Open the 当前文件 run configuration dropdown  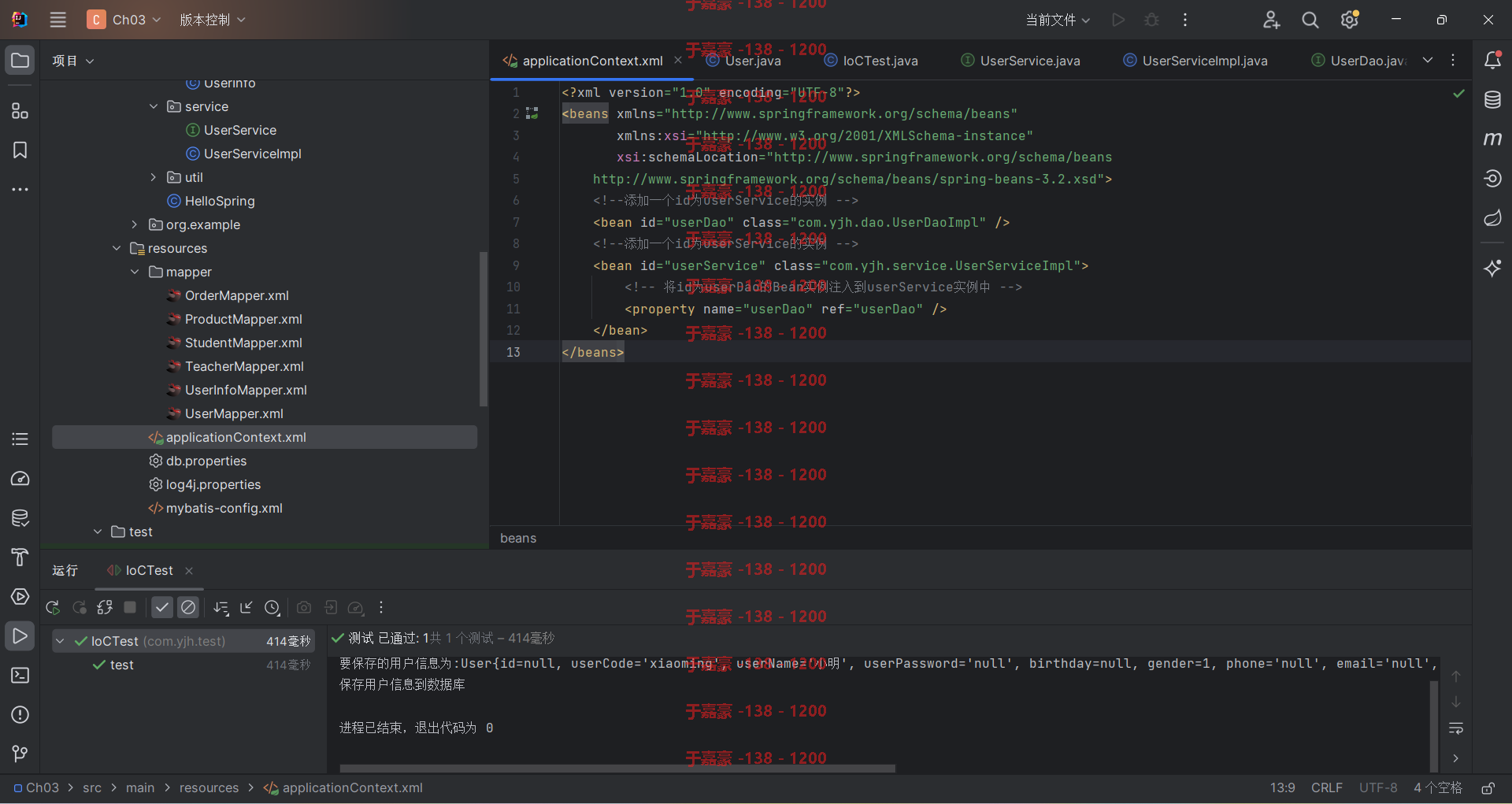point(1058,20)
